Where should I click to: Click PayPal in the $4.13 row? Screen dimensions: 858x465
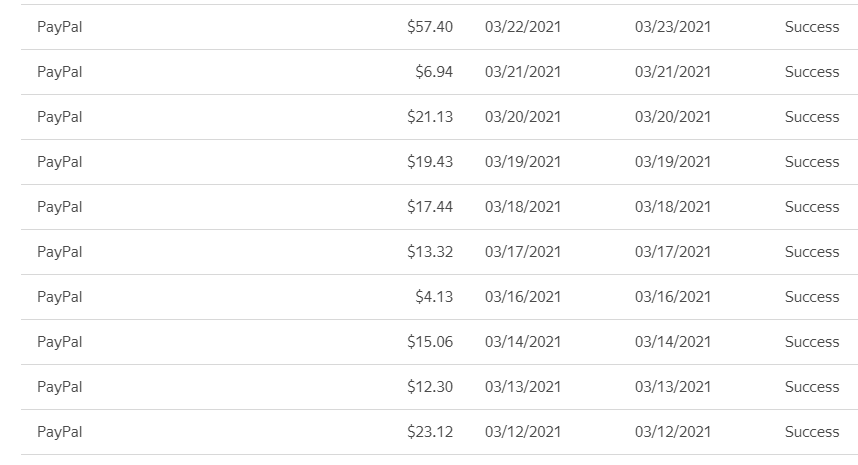pos(59,297)
